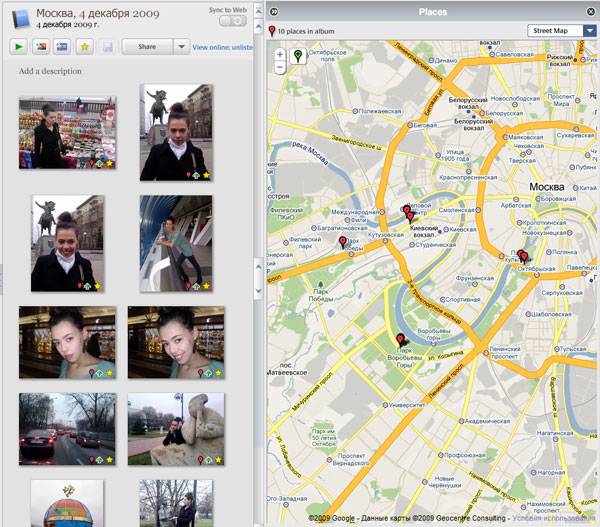The width and height of the screenshot is (600, 527).
Task: Click the save to disk icon
Action: click(106, 46)
